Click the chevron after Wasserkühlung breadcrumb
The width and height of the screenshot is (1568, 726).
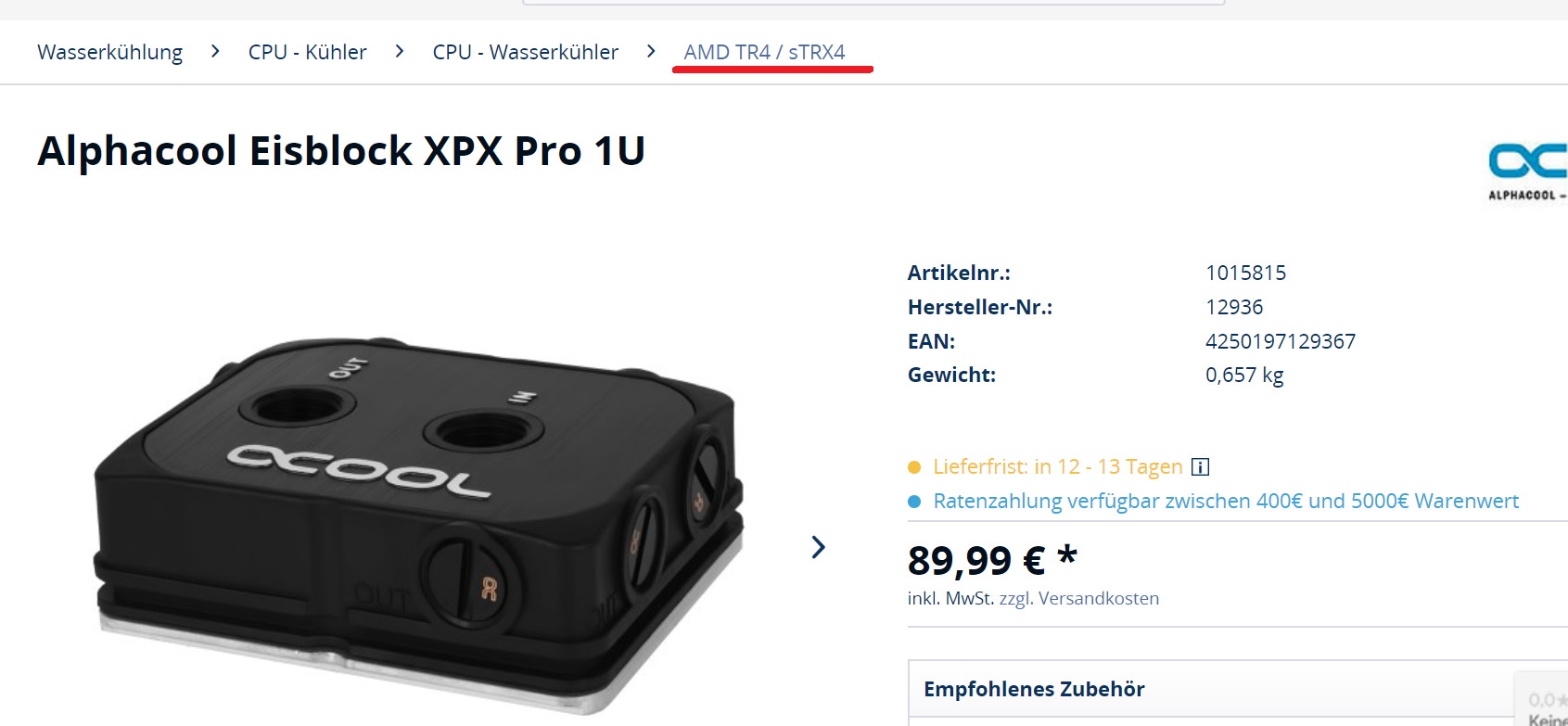click(215, 51)
